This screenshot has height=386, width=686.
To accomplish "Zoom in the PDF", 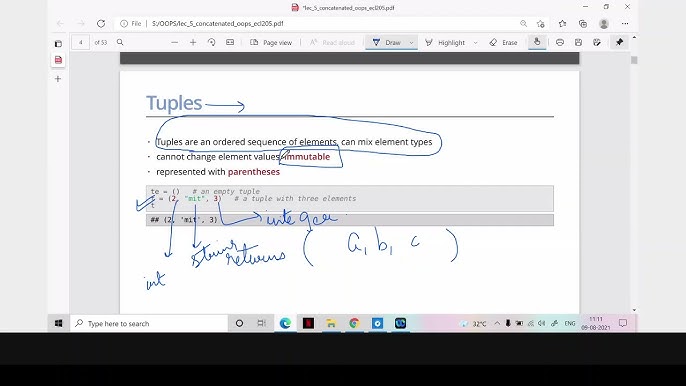I will (x=193, y=42).
